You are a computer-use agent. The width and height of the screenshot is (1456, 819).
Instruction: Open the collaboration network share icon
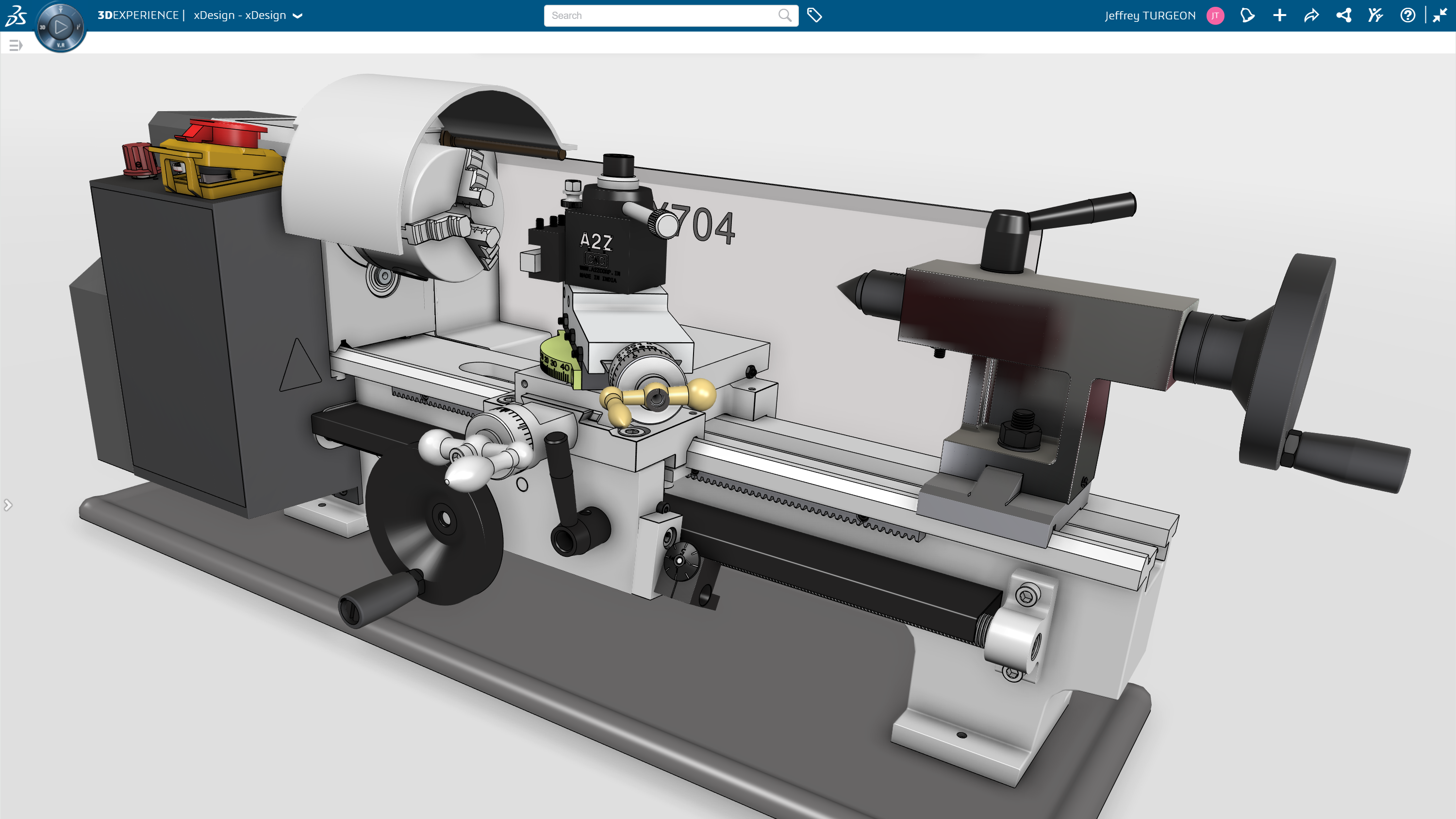pyautogui.click(x=1343, y=15)
